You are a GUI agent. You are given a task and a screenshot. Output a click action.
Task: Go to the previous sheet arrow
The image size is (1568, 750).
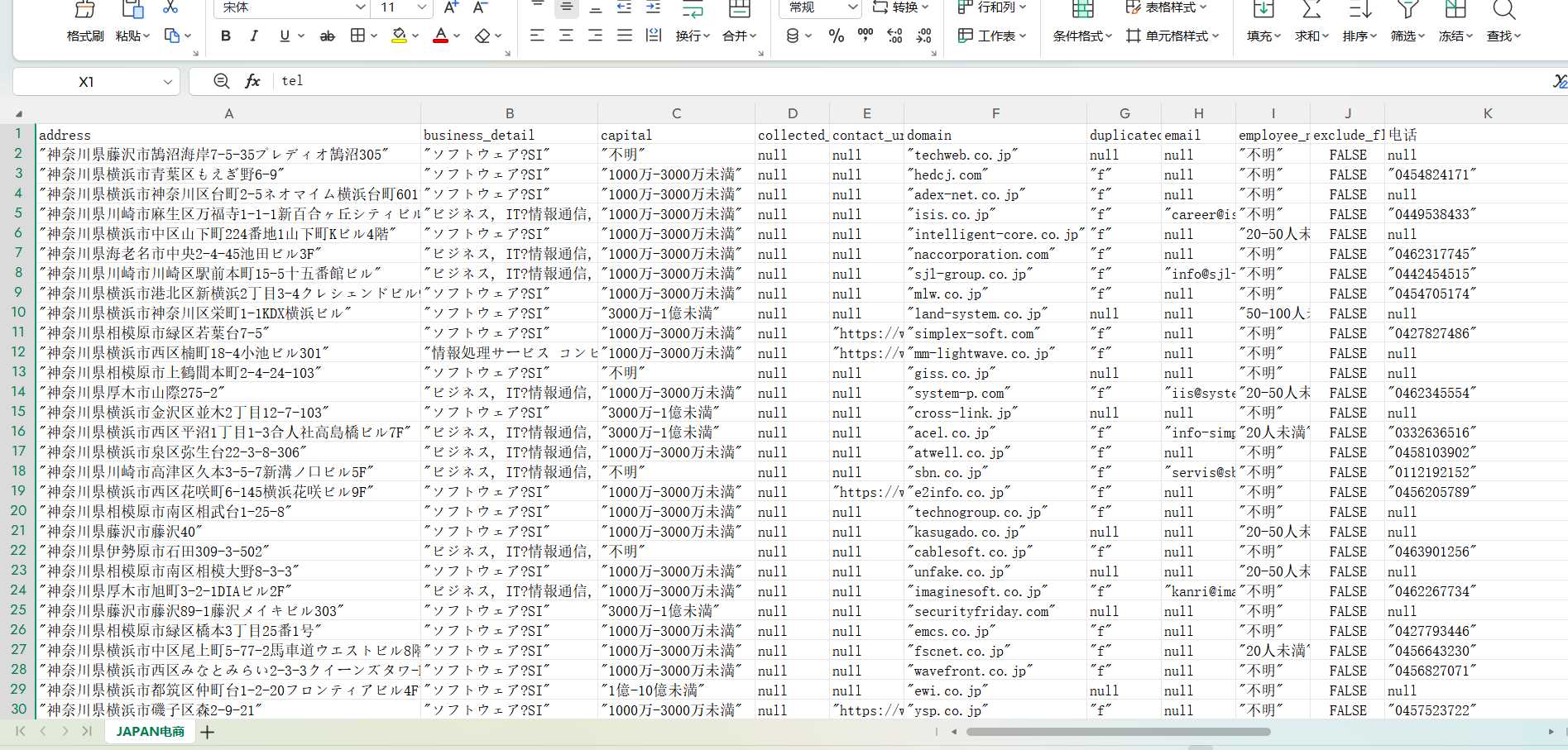coord(43,731)
